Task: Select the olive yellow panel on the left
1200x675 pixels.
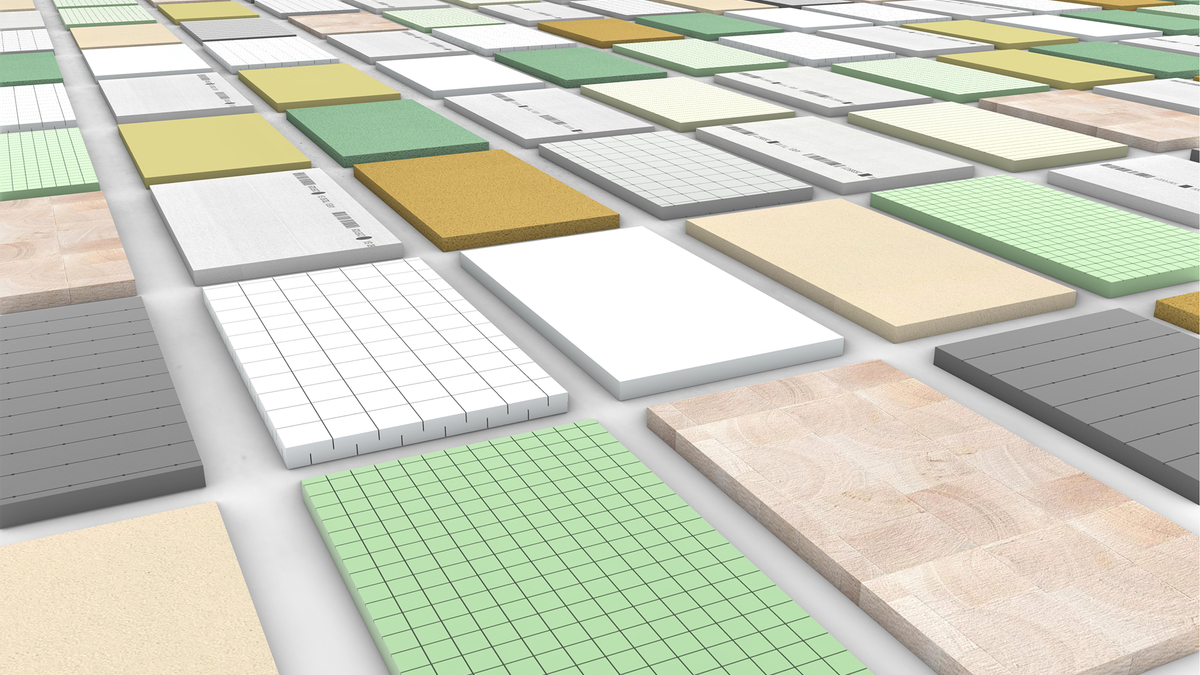Action: tap(208, 148)
